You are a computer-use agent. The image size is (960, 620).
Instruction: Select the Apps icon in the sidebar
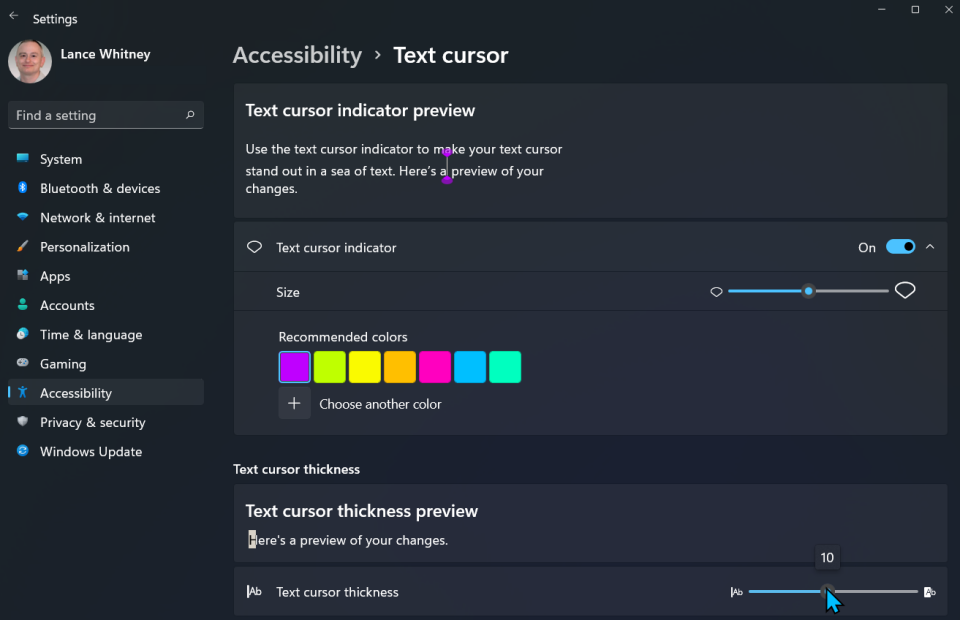coord(24,276)
